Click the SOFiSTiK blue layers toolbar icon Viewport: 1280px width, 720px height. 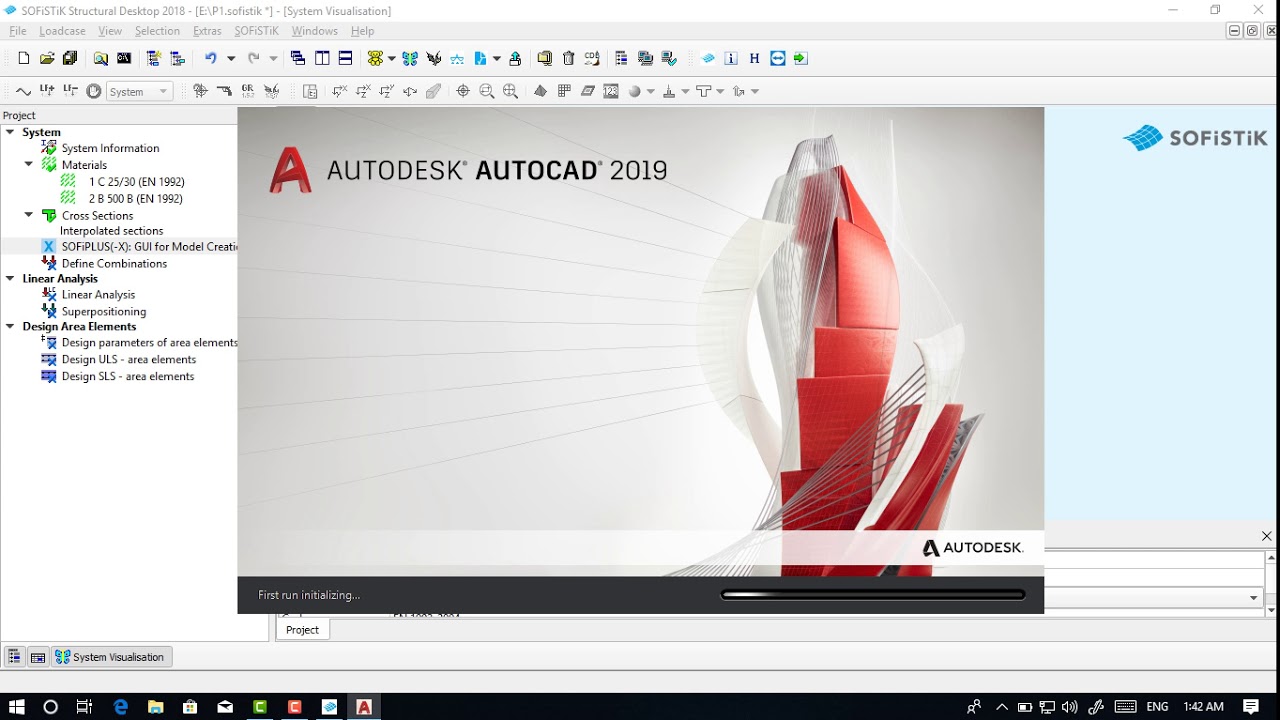708,58
